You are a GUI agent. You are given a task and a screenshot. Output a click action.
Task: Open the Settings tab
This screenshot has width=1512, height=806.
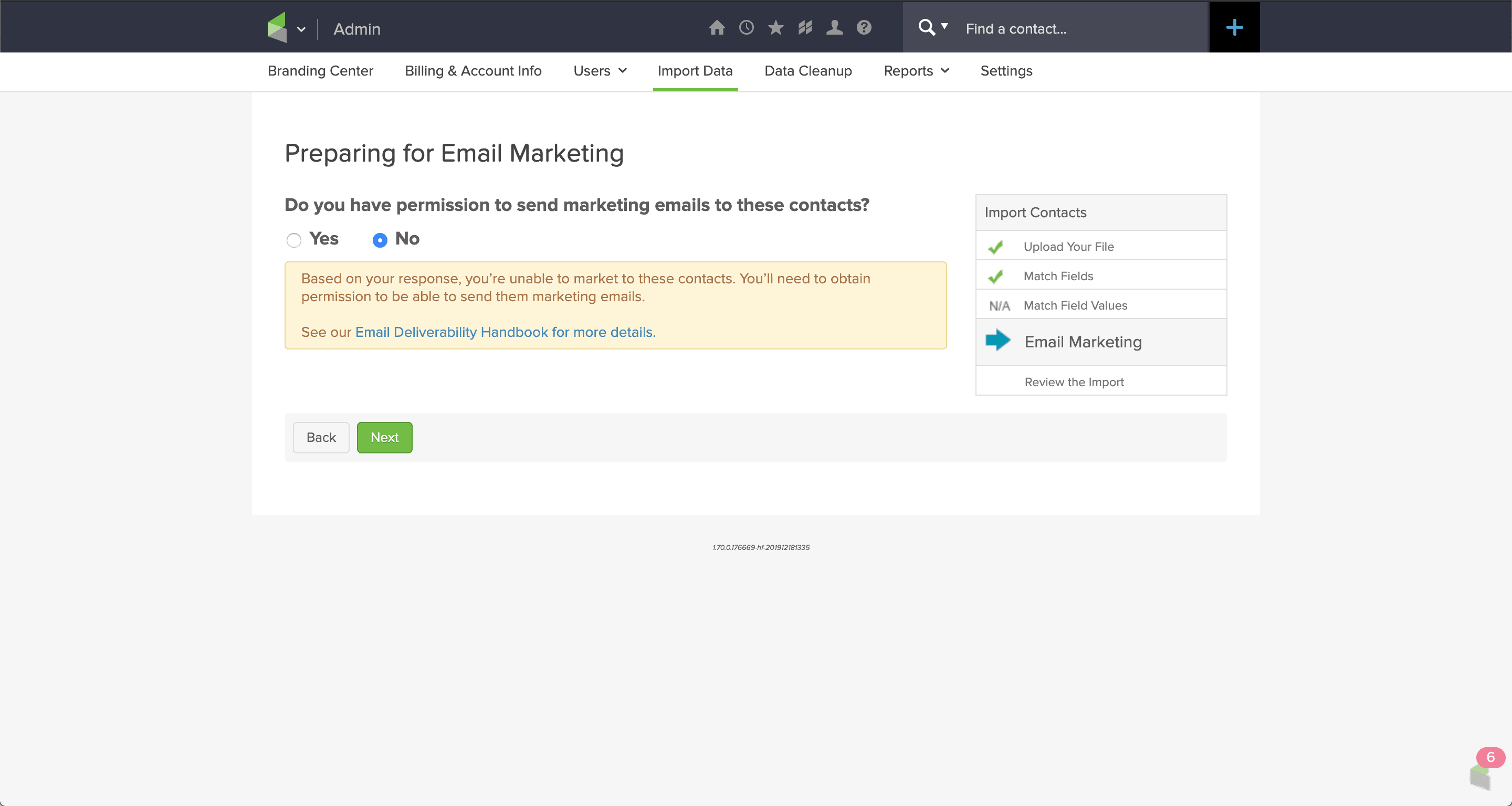[1006, 70]
